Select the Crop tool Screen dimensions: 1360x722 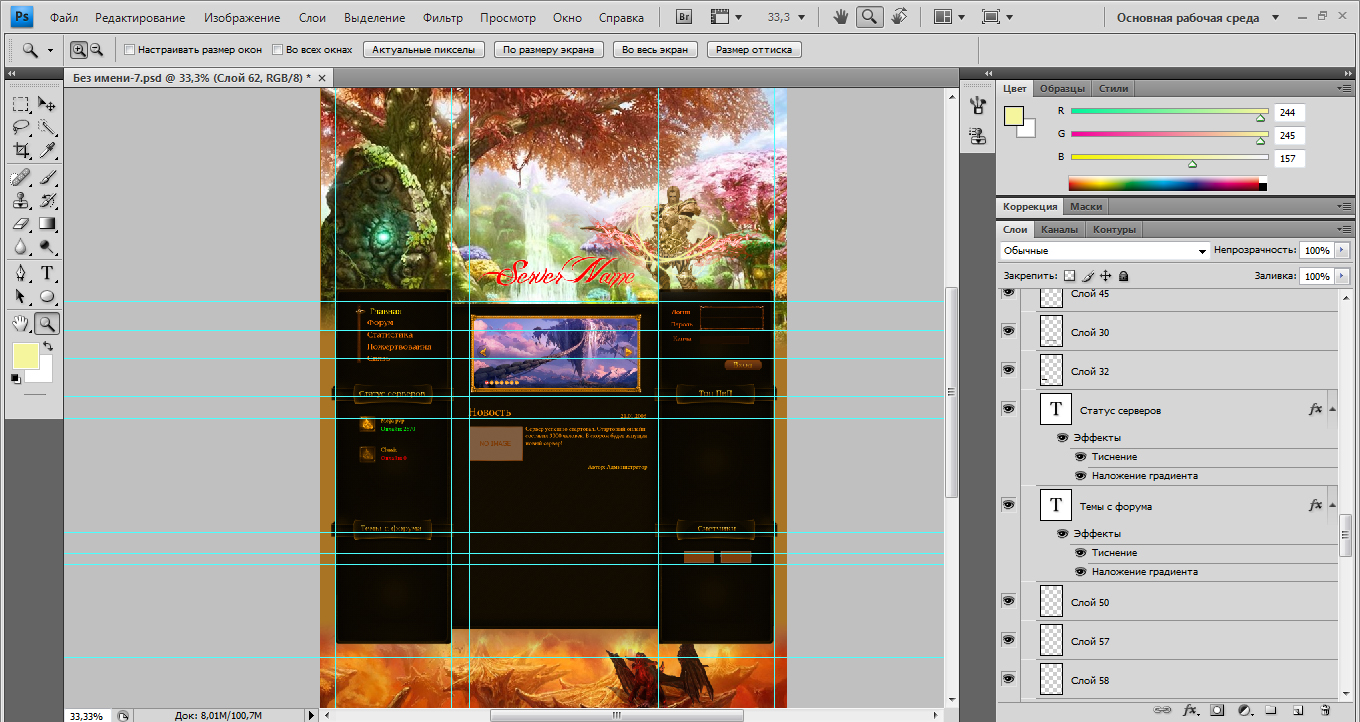(20, 150)
